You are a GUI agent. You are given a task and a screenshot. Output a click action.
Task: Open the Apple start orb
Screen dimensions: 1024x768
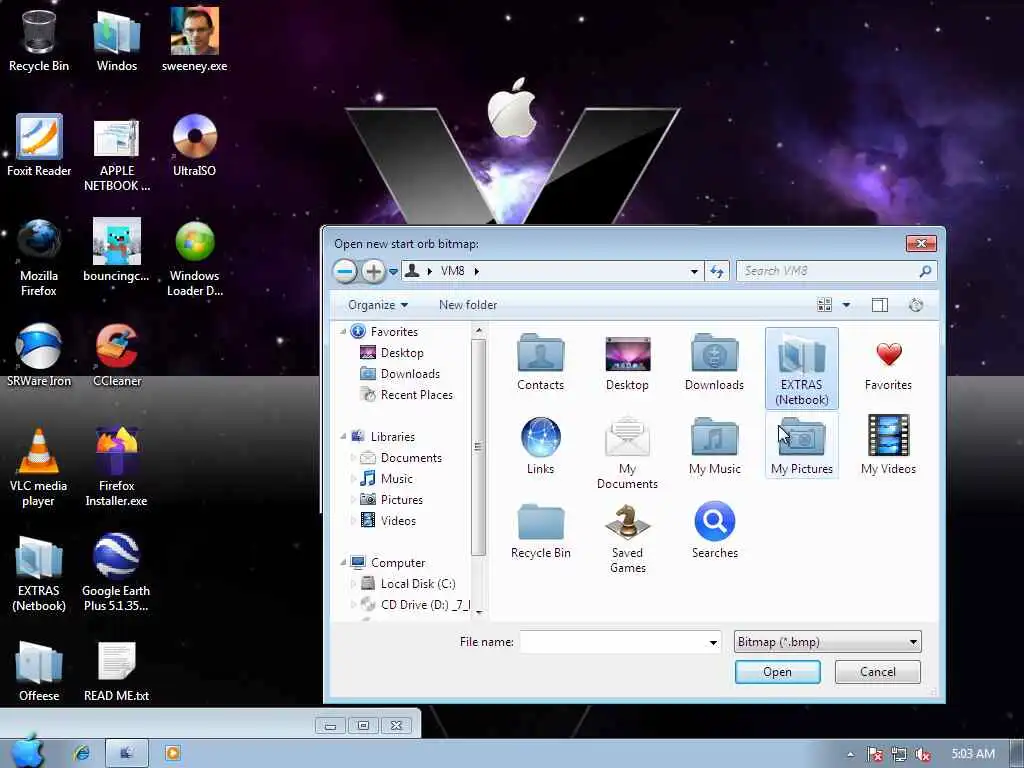point(27,752)
